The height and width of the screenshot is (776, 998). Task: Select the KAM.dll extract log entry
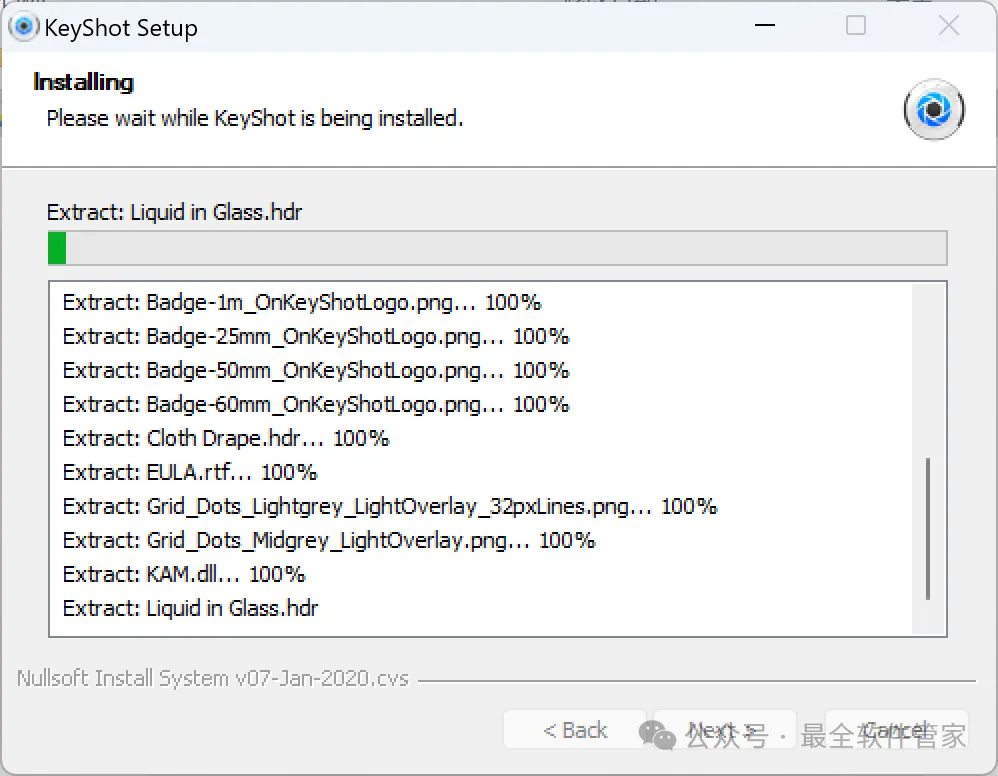[184, 574]
